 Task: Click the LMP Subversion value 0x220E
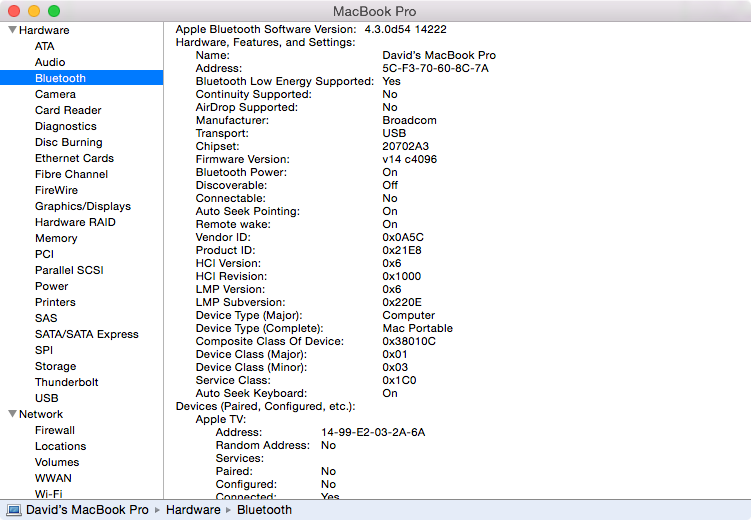click(x=402, y=302)
